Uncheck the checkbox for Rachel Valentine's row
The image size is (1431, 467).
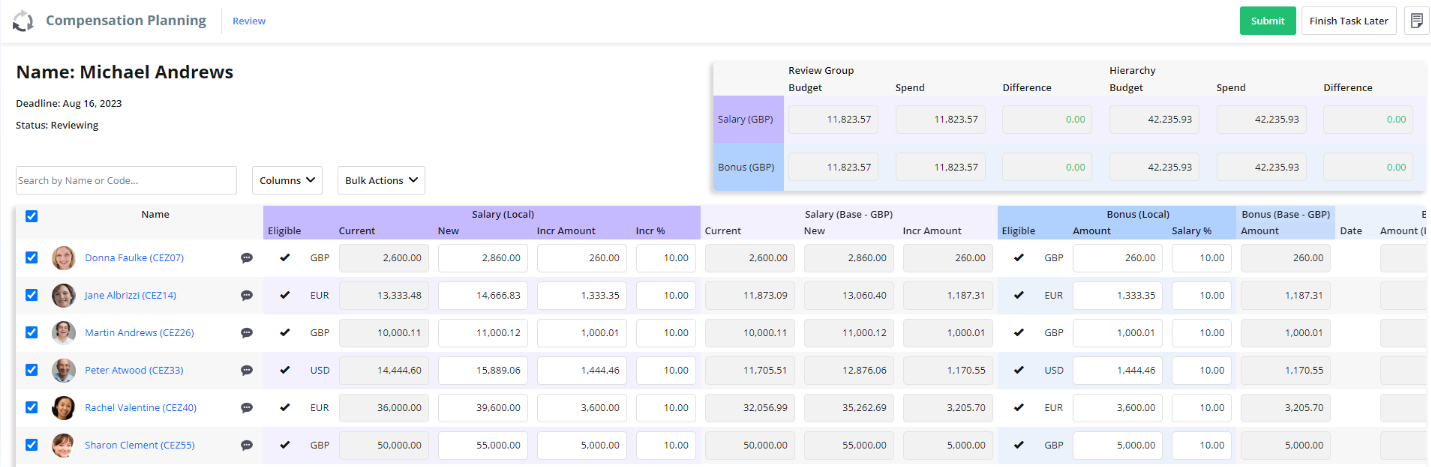[x=31, y=407]
